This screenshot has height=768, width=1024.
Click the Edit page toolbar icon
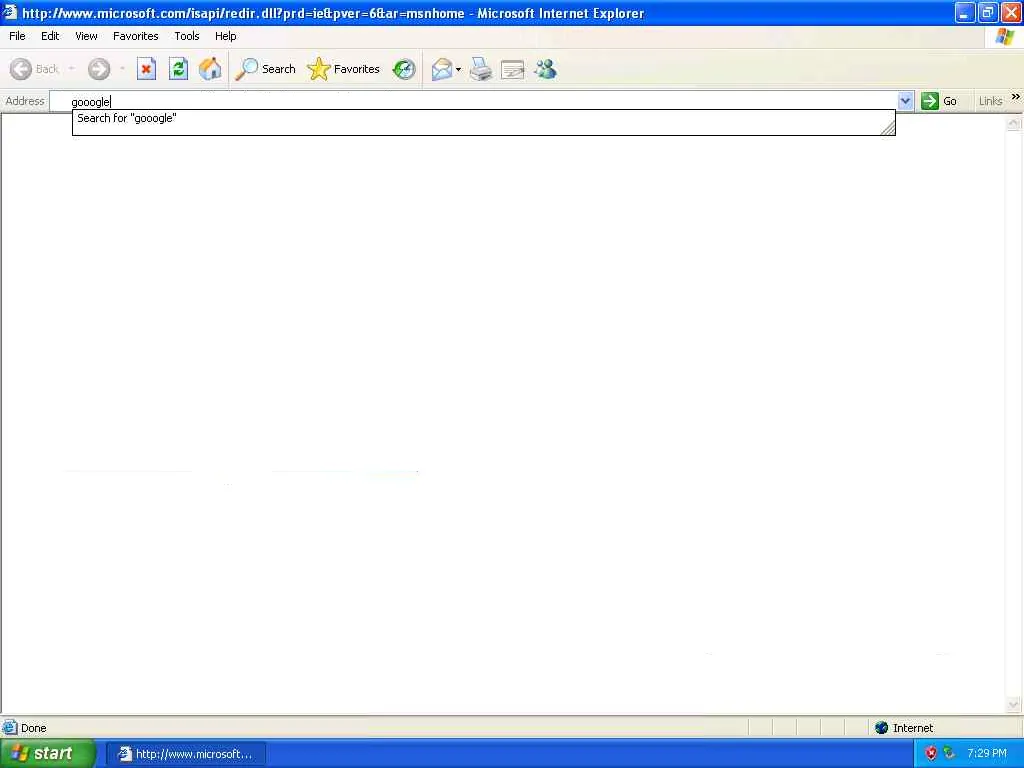click(513, 69)
